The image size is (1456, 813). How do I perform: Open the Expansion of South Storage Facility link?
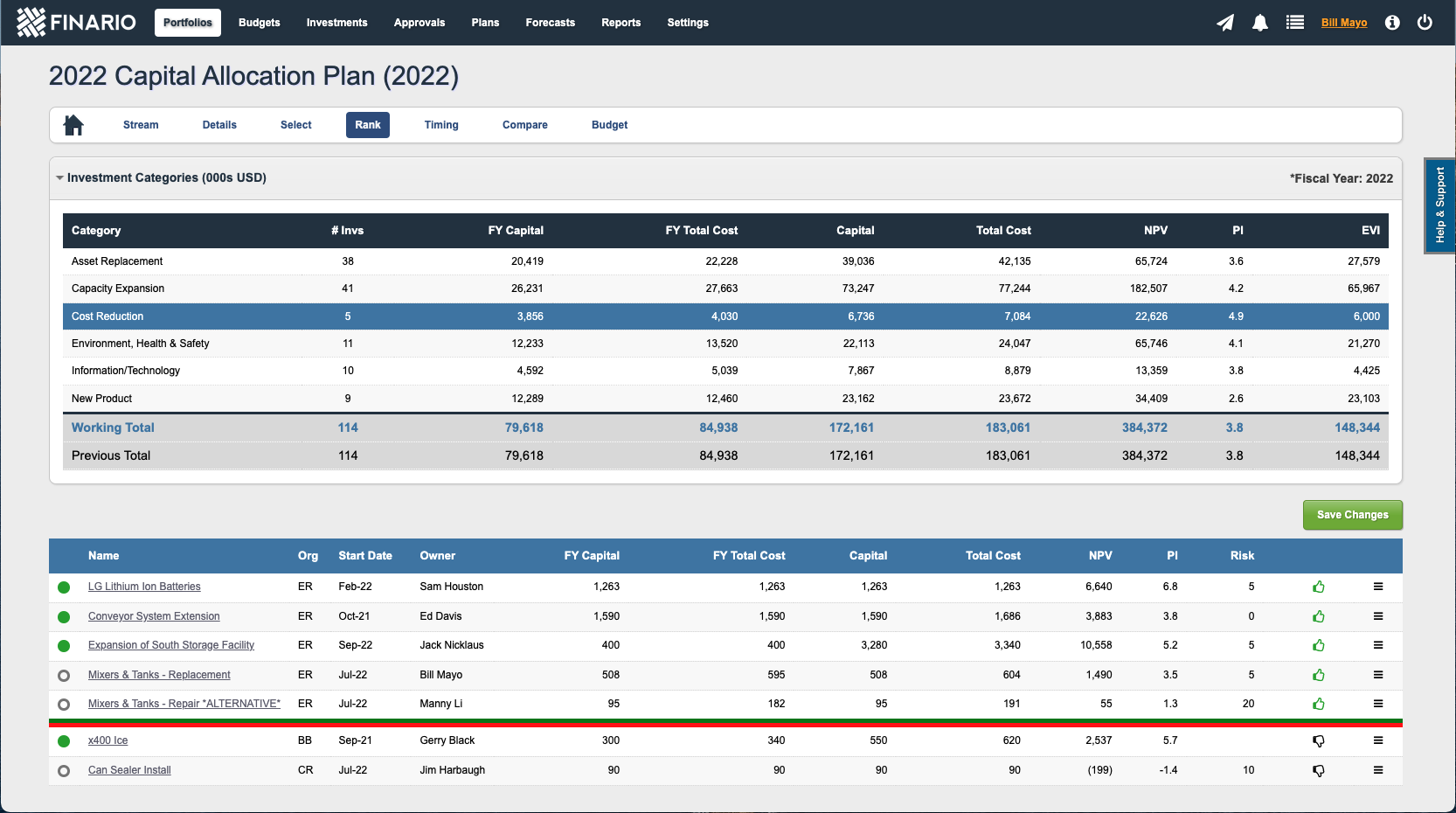(170, 645)
